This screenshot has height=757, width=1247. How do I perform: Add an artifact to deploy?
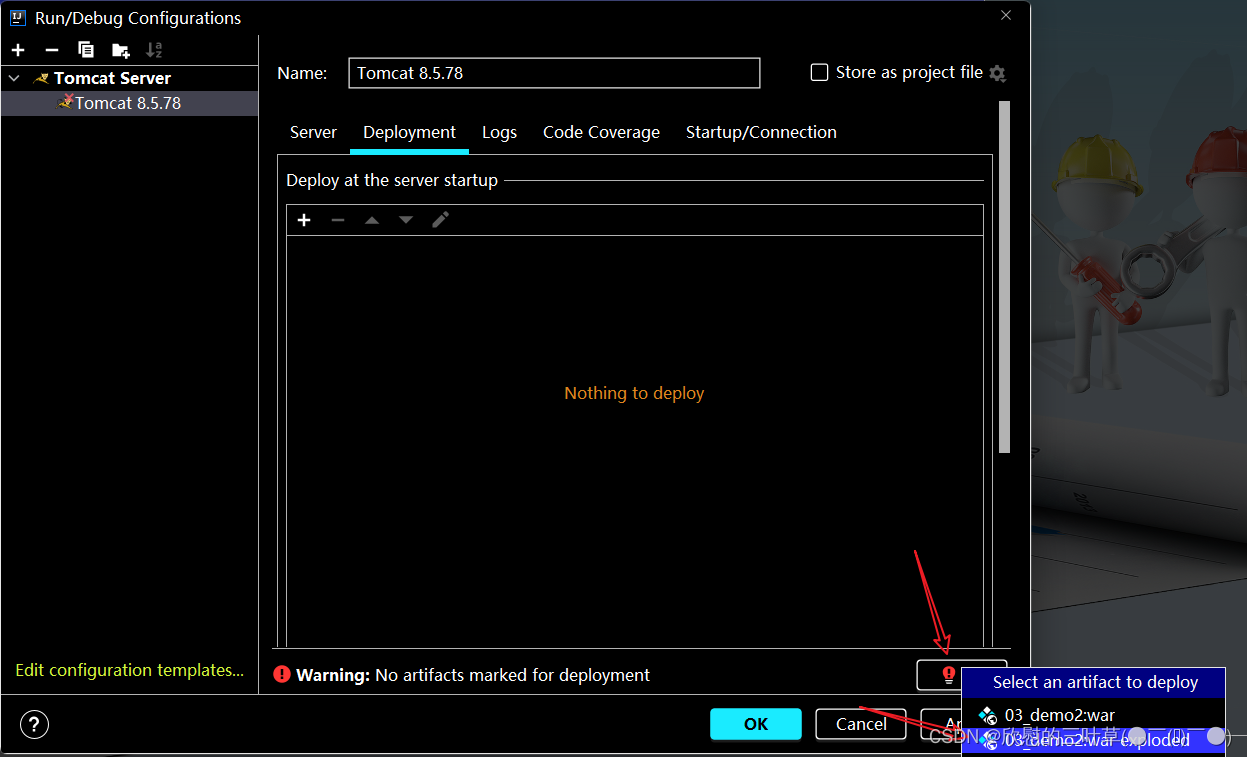coord(304,220)
